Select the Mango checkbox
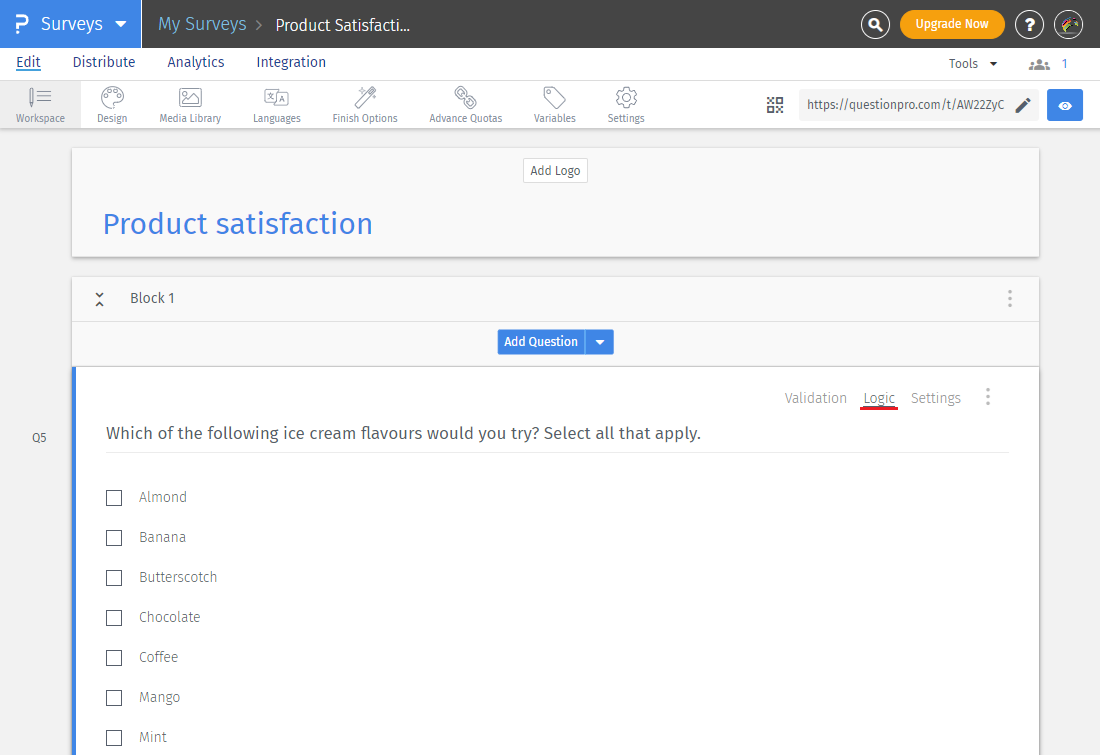Image resolution: width=1100 pixels, height=755 pixels. (x=114, y=697)
